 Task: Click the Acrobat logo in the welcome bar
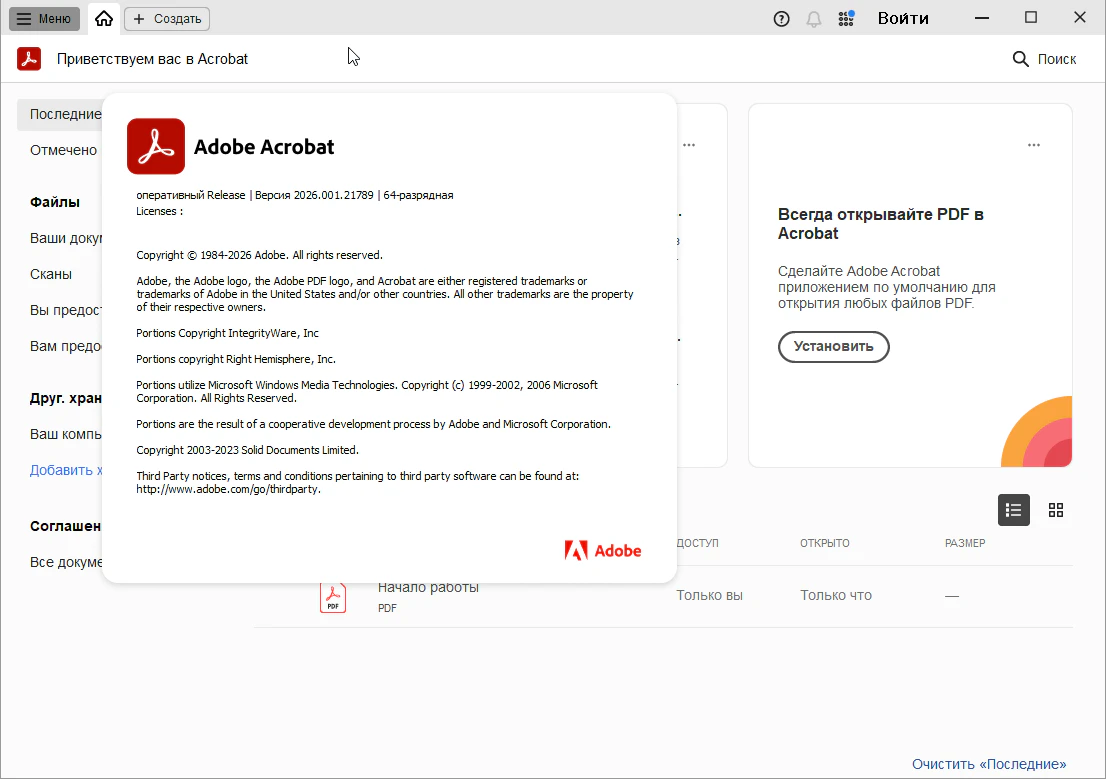(x=29, y=59)
